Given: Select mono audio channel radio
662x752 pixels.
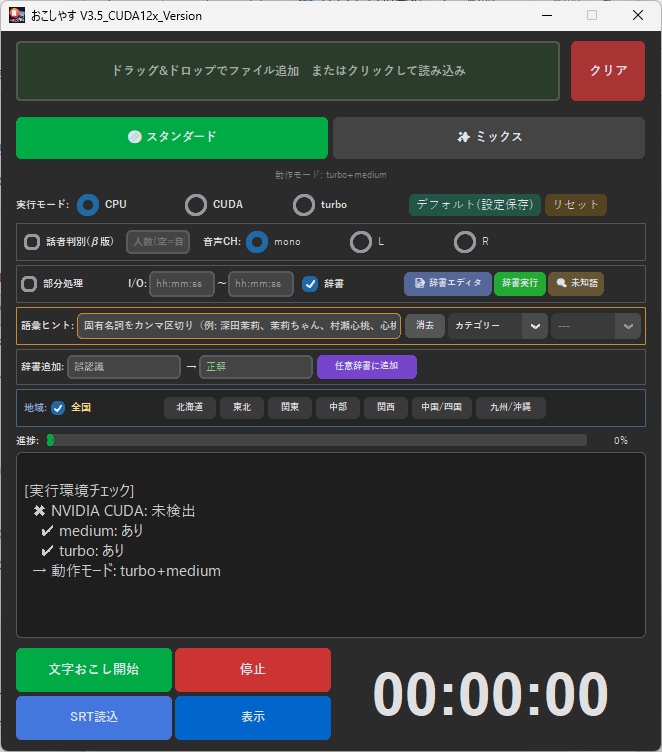Looking at the screenshot, I should [257, 242].
